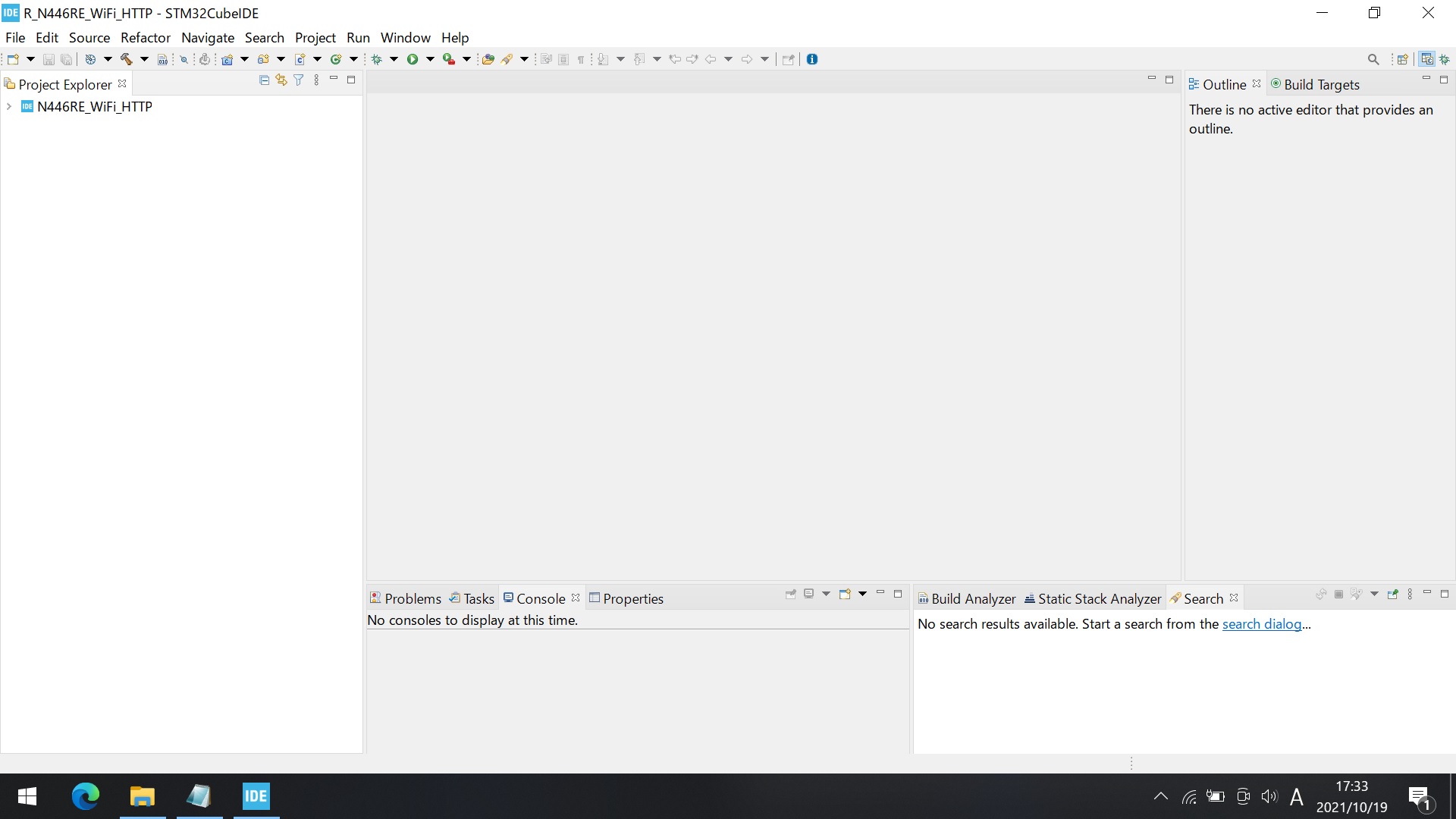Switch to the Build Targets tab
The height and width of the screenshot is (819, 1456).
pyautogui.click(x=1315, y=85)
